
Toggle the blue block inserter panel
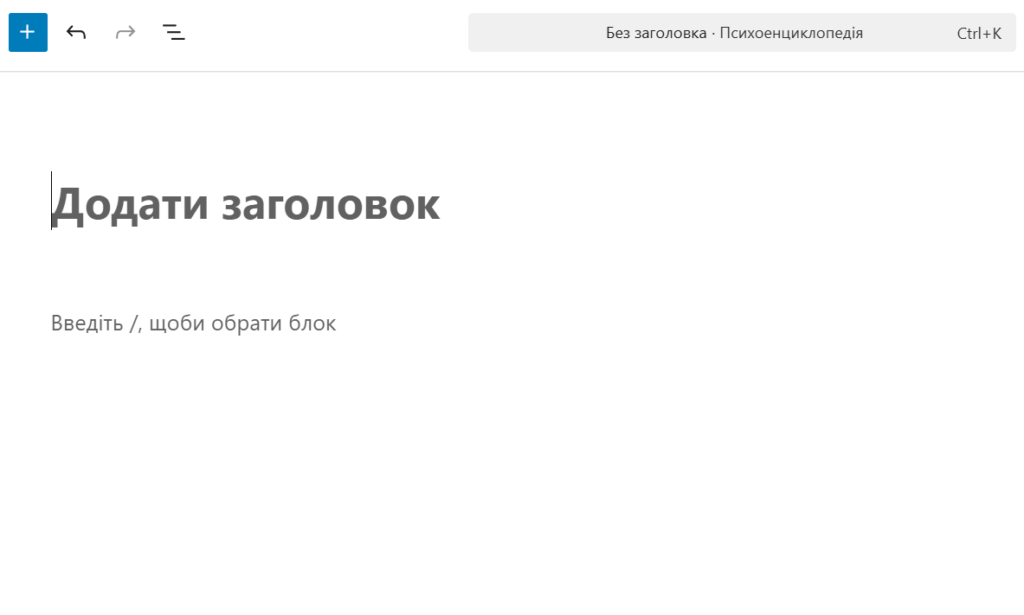pos(27,32)
